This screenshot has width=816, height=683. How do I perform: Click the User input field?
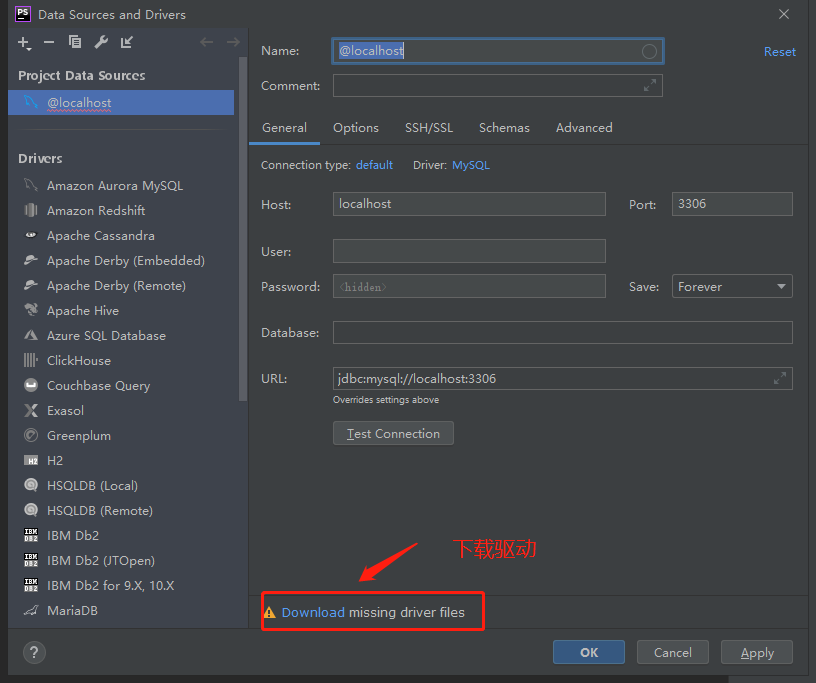pos(469,251)
